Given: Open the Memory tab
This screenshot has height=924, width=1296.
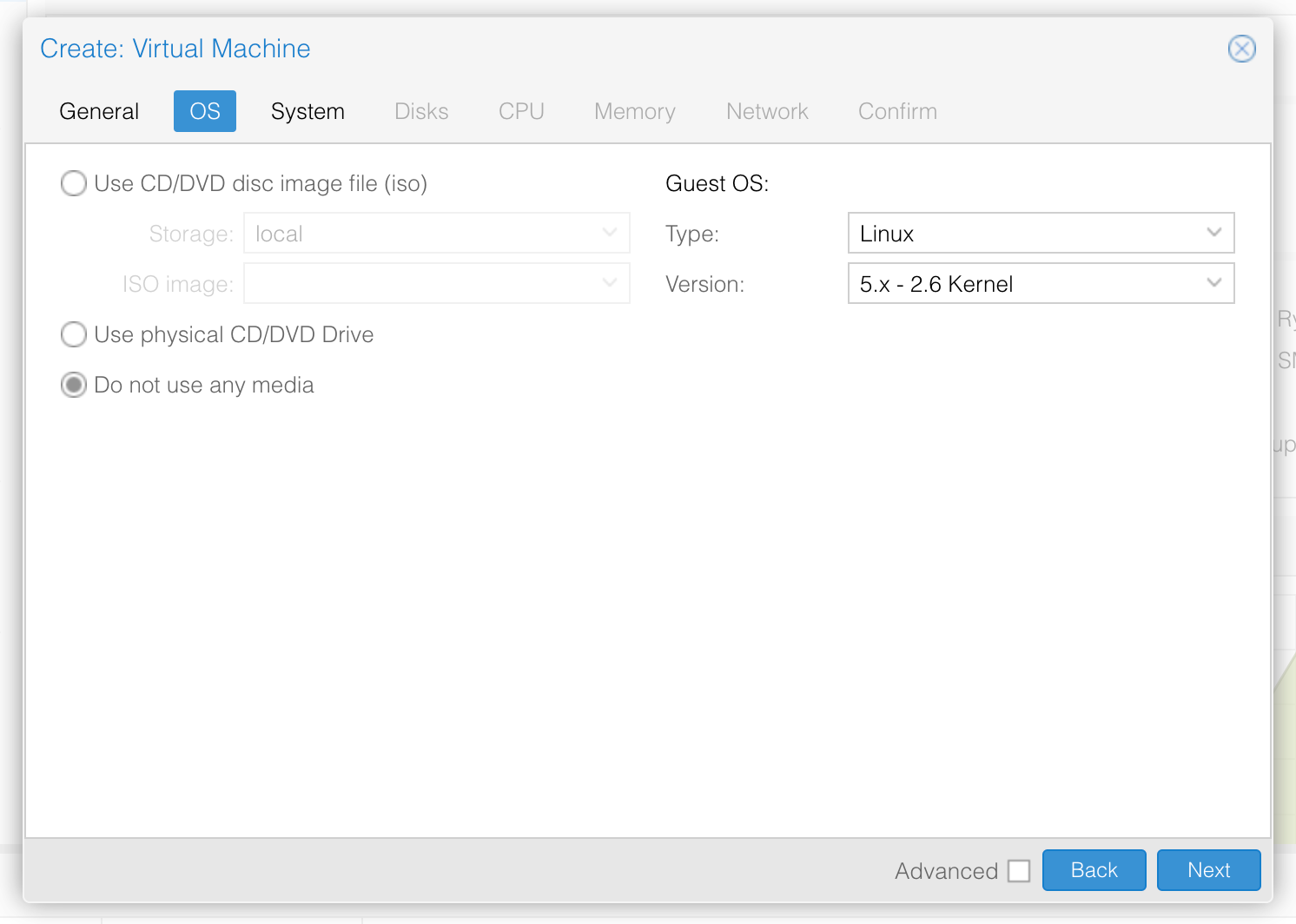Looking at the screenshot, I should tap(635, 111).
